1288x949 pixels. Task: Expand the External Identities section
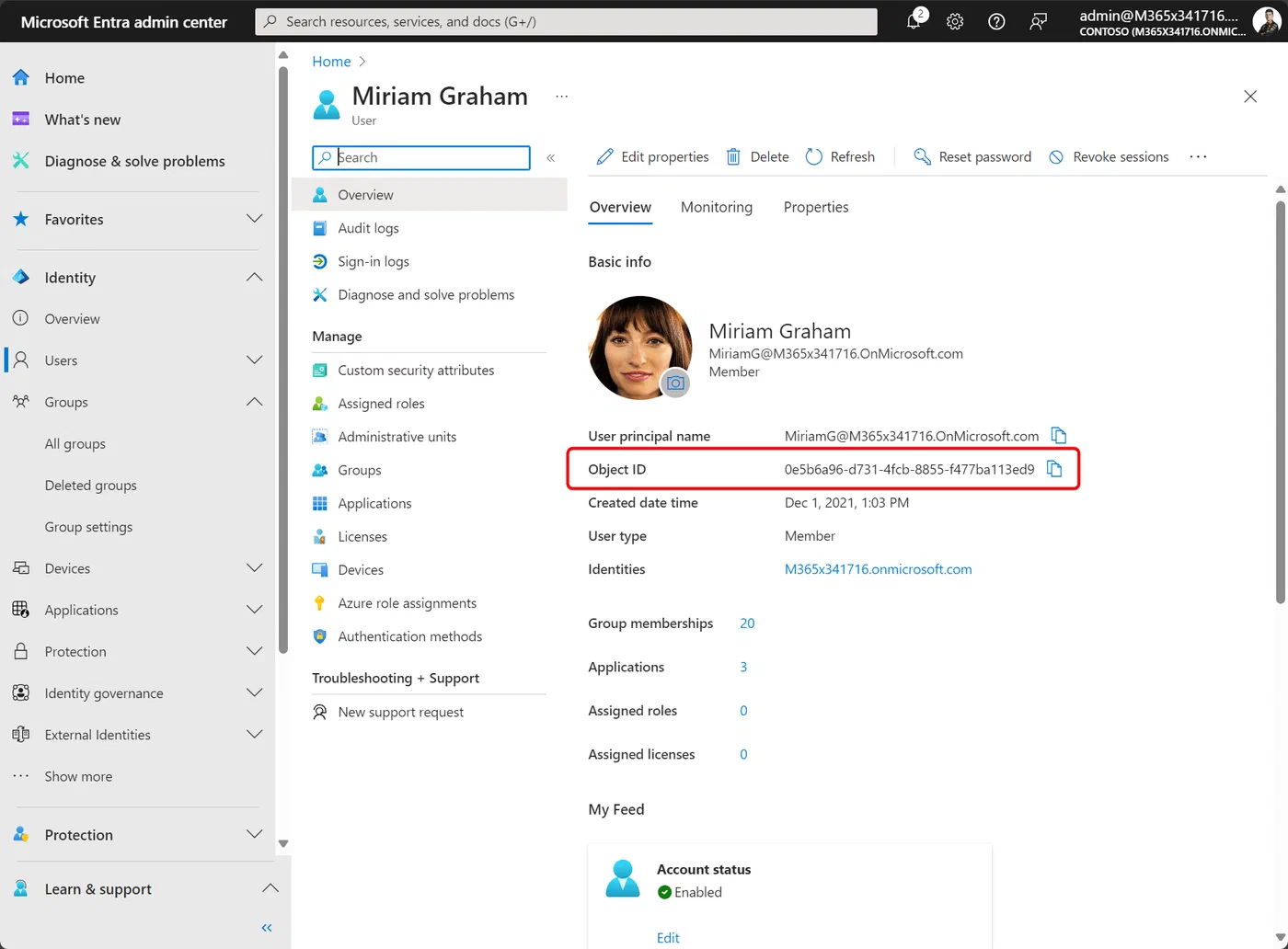[255, 734]
